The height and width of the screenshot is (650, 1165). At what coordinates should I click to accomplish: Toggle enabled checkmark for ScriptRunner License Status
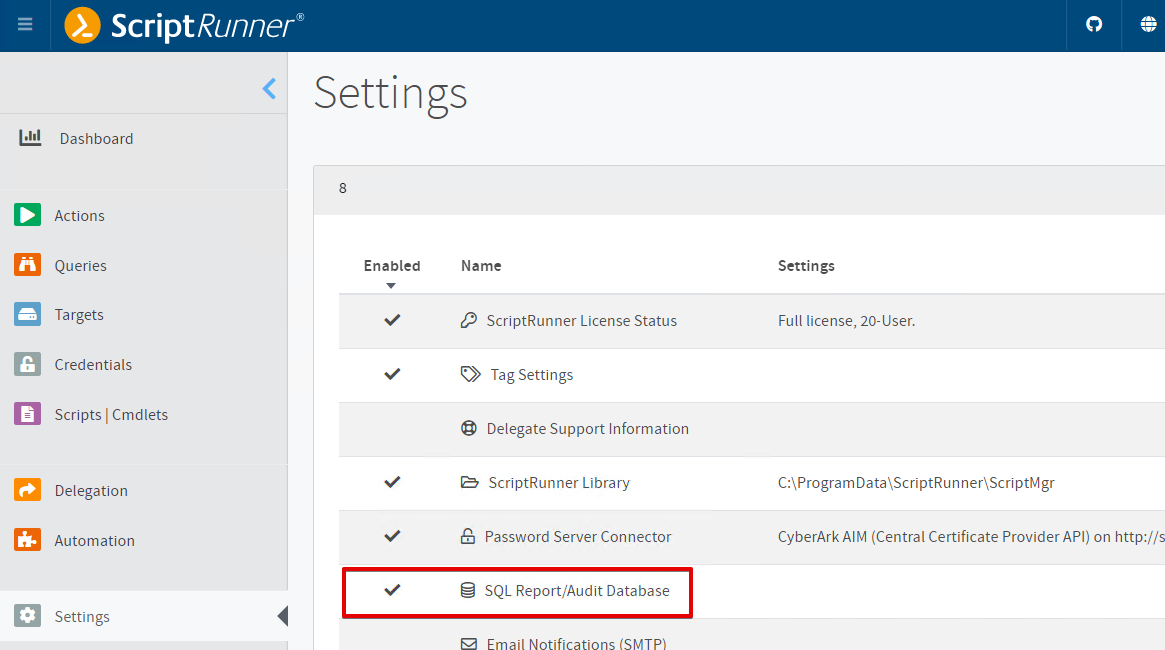tap(392, 320)
